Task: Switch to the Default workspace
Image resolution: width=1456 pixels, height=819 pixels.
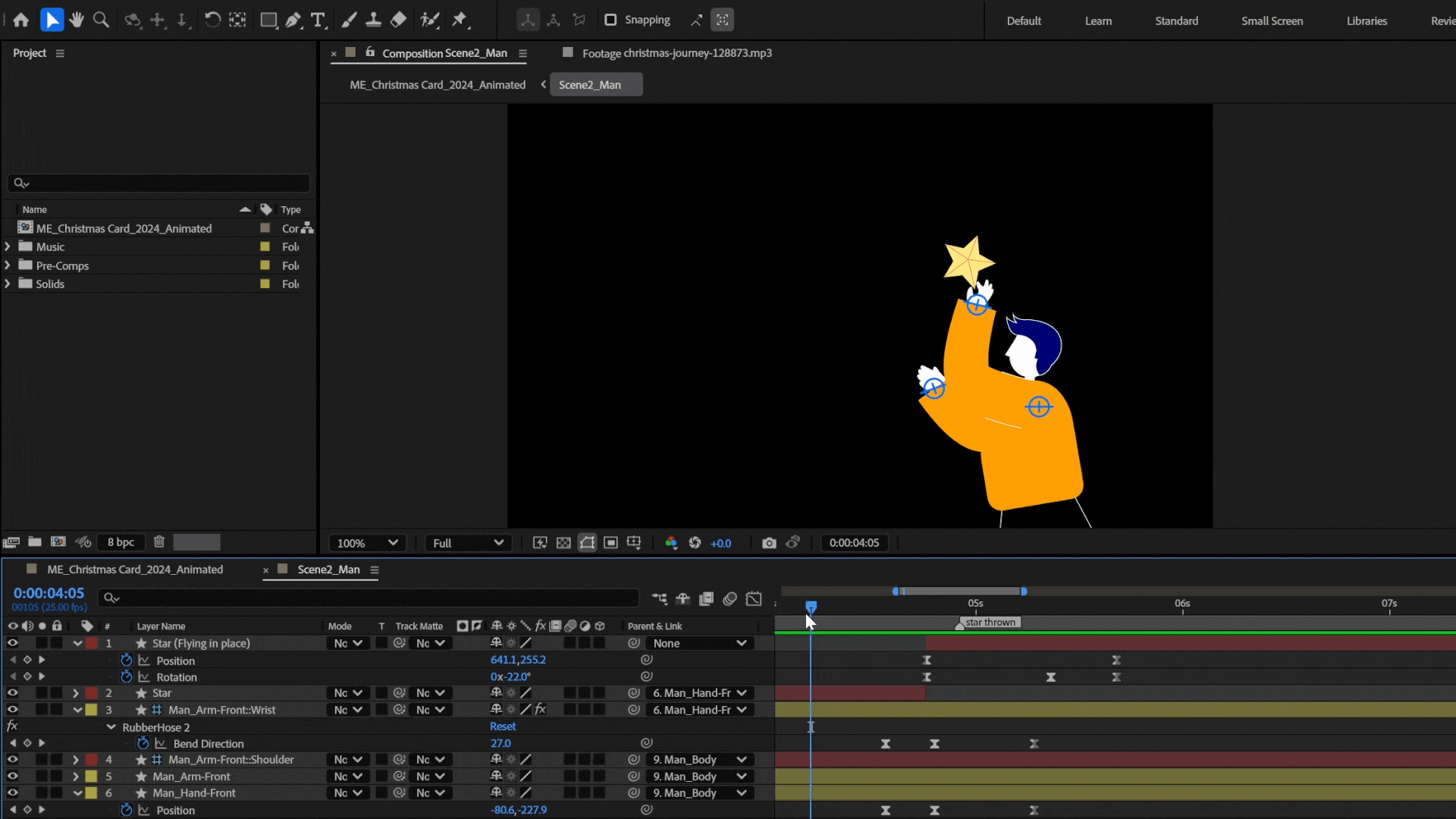Action: pos(1024,21)
